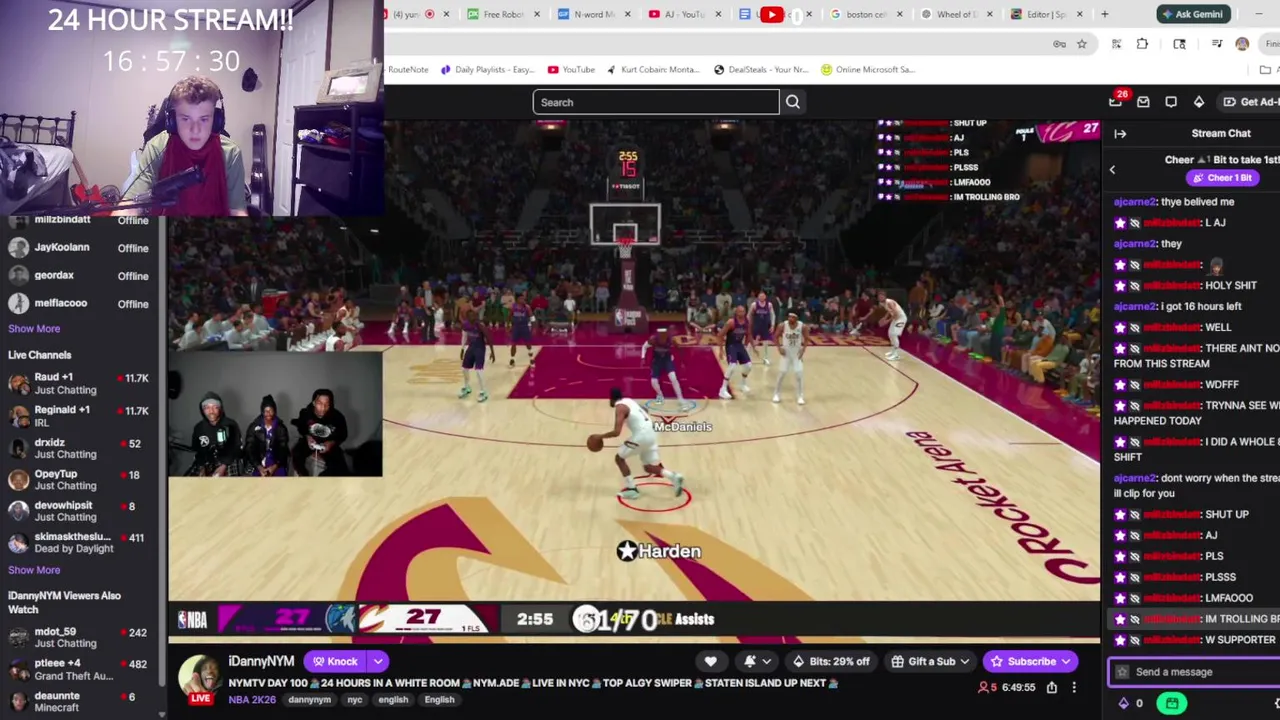Click the Bits diamond icon below chat
Screen dimensions: 1280x720
(1124, 703)
